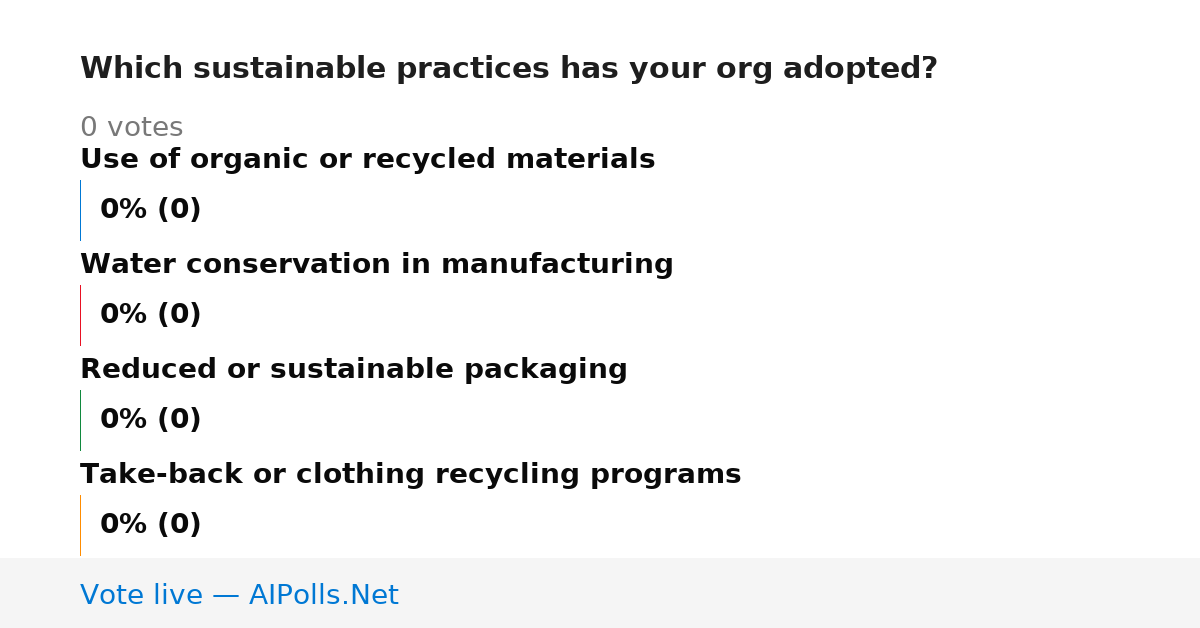Click the words Vote live in footer
The image size is (1200, 628).
click(x=141, y=595)
